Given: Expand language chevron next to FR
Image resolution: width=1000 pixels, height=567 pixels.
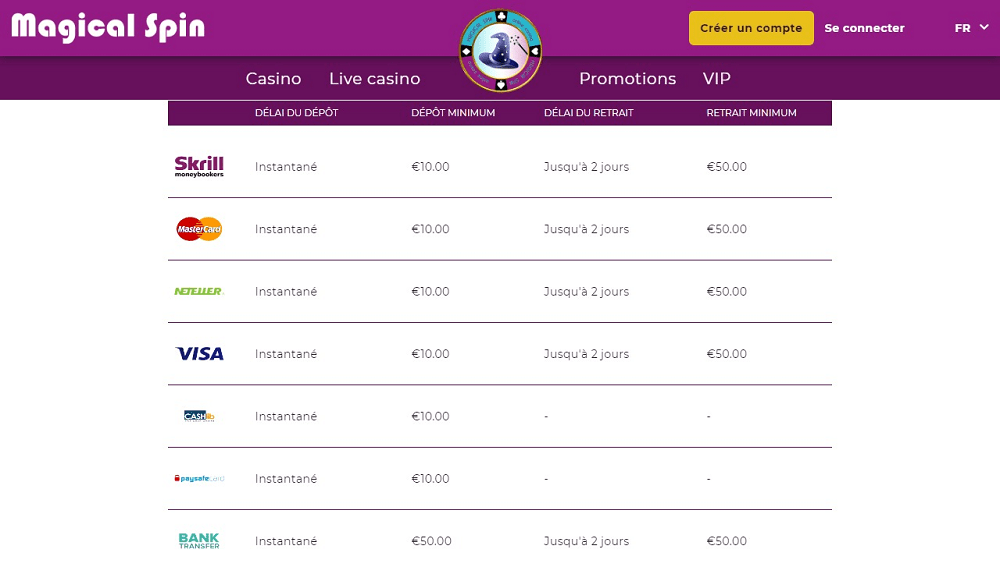Looking at the screenshot, I should 984,27.
